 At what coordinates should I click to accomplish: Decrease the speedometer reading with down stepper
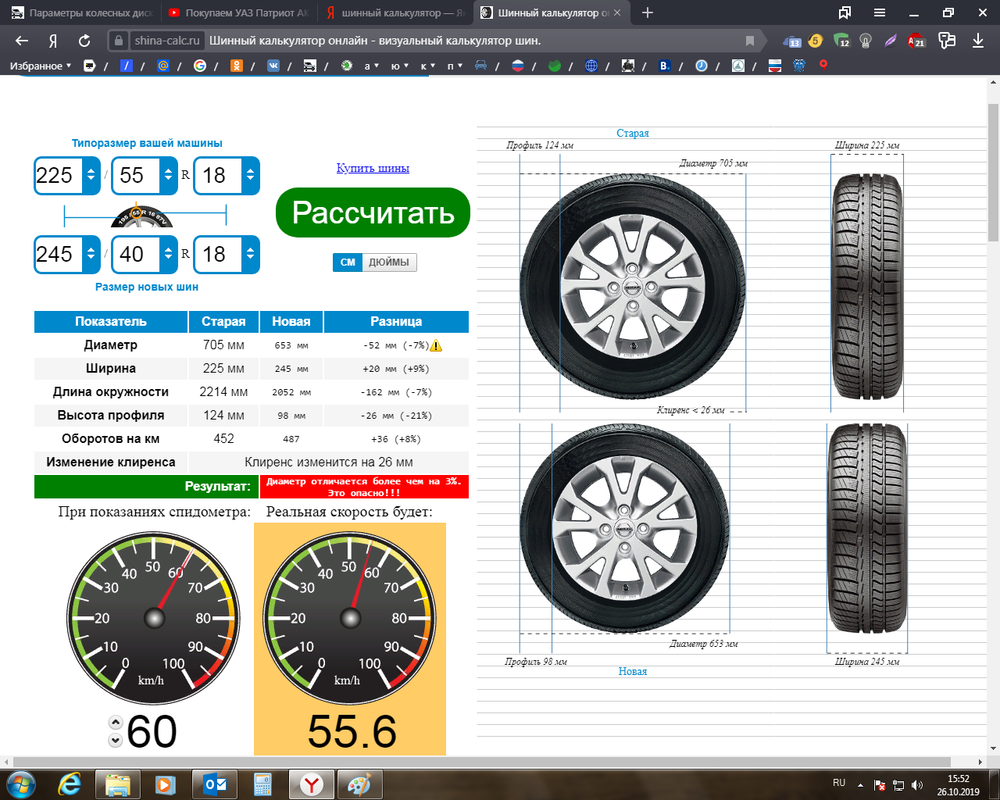click(x=115, y=740)
